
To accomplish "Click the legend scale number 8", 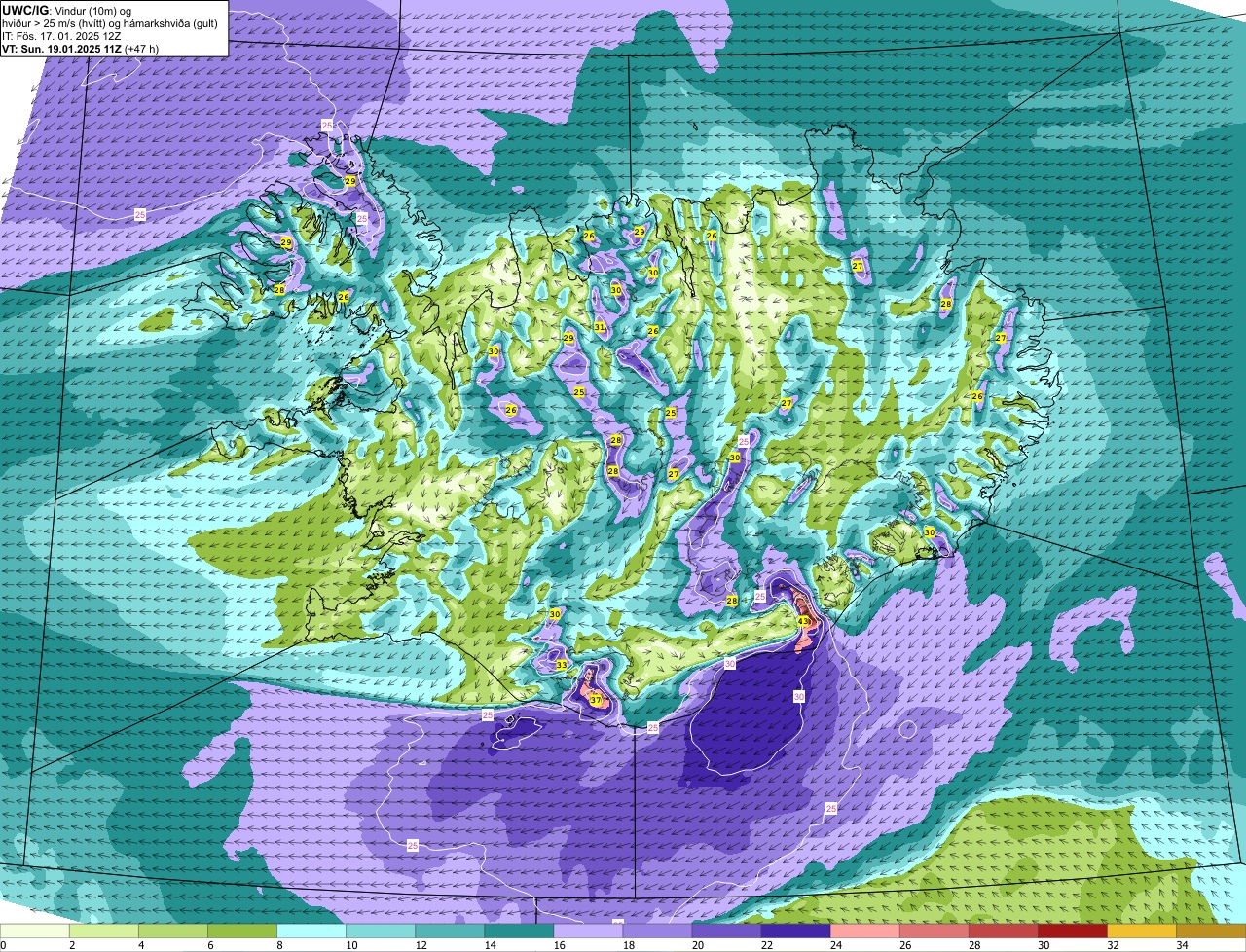I will pos(278,945).
